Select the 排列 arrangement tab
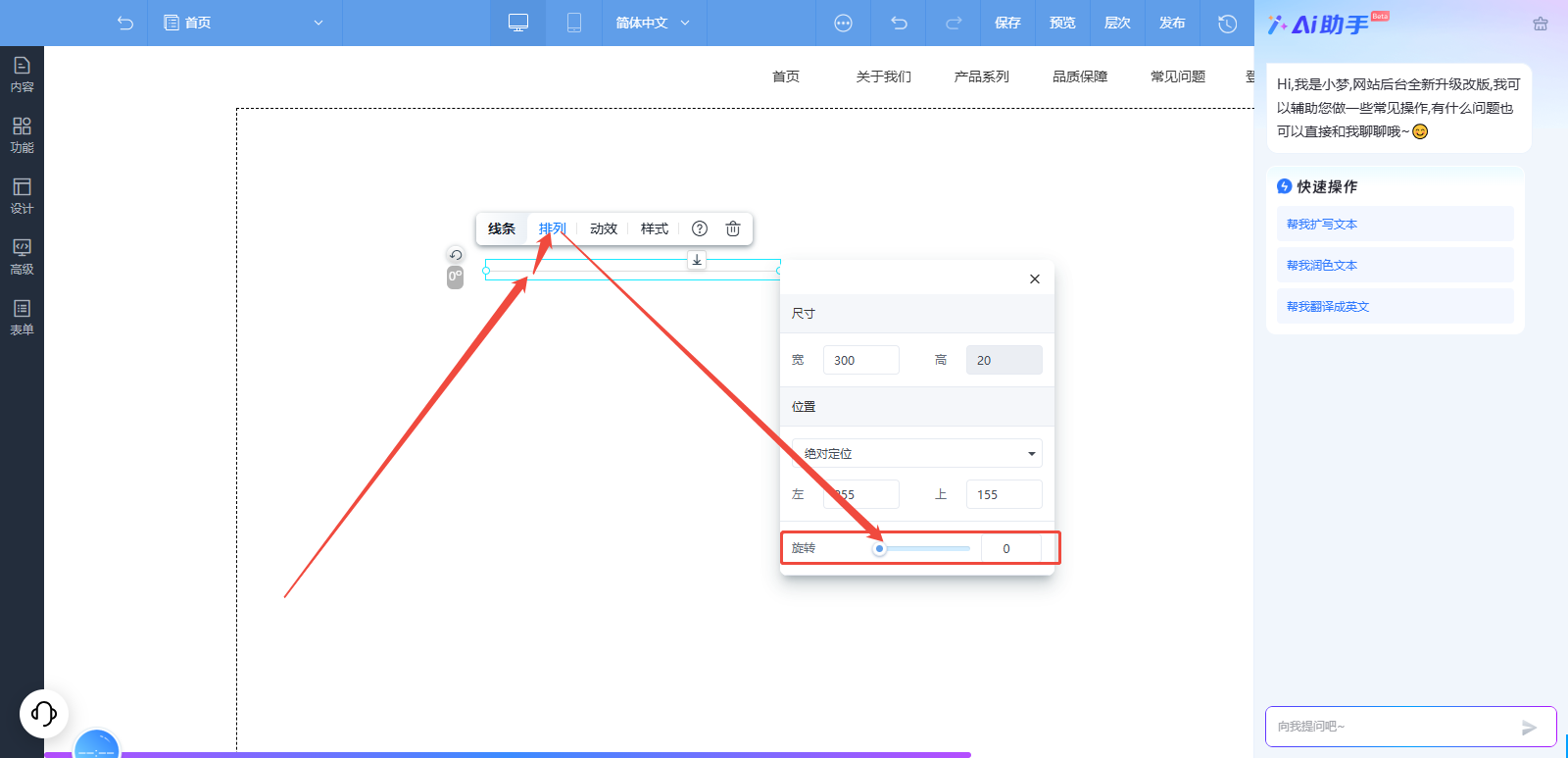The height and width of the screenshot is (758, 1568). pos(553,228)
